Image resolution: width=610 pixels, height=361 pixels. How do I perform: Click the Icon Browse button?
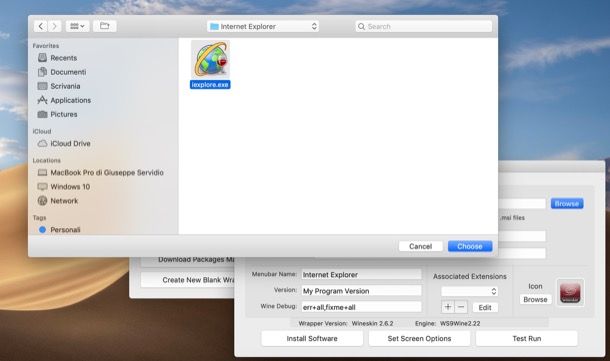[x=535, y=300]
